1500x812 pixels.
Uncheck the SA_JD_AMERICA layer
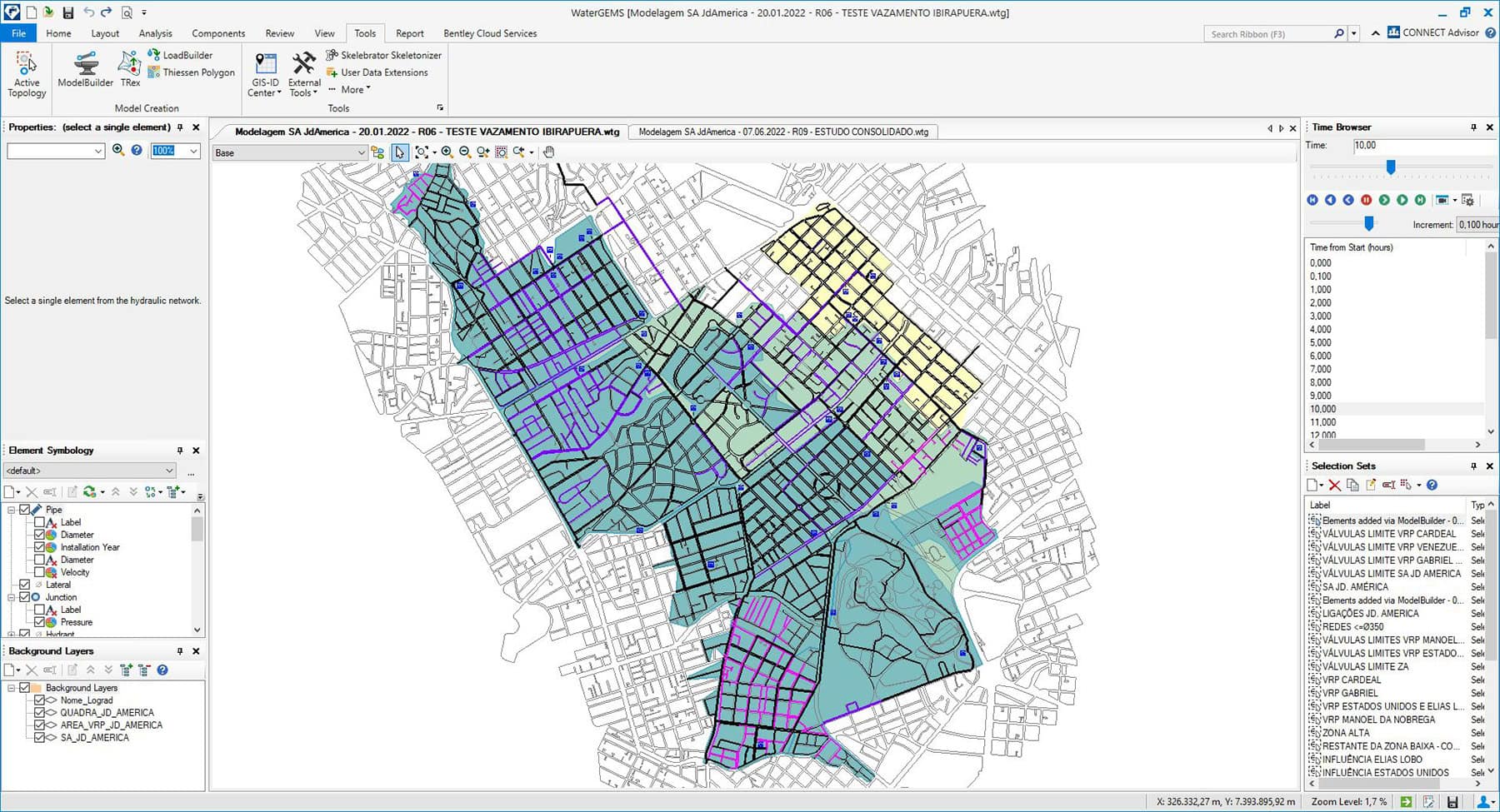point(39,738)
